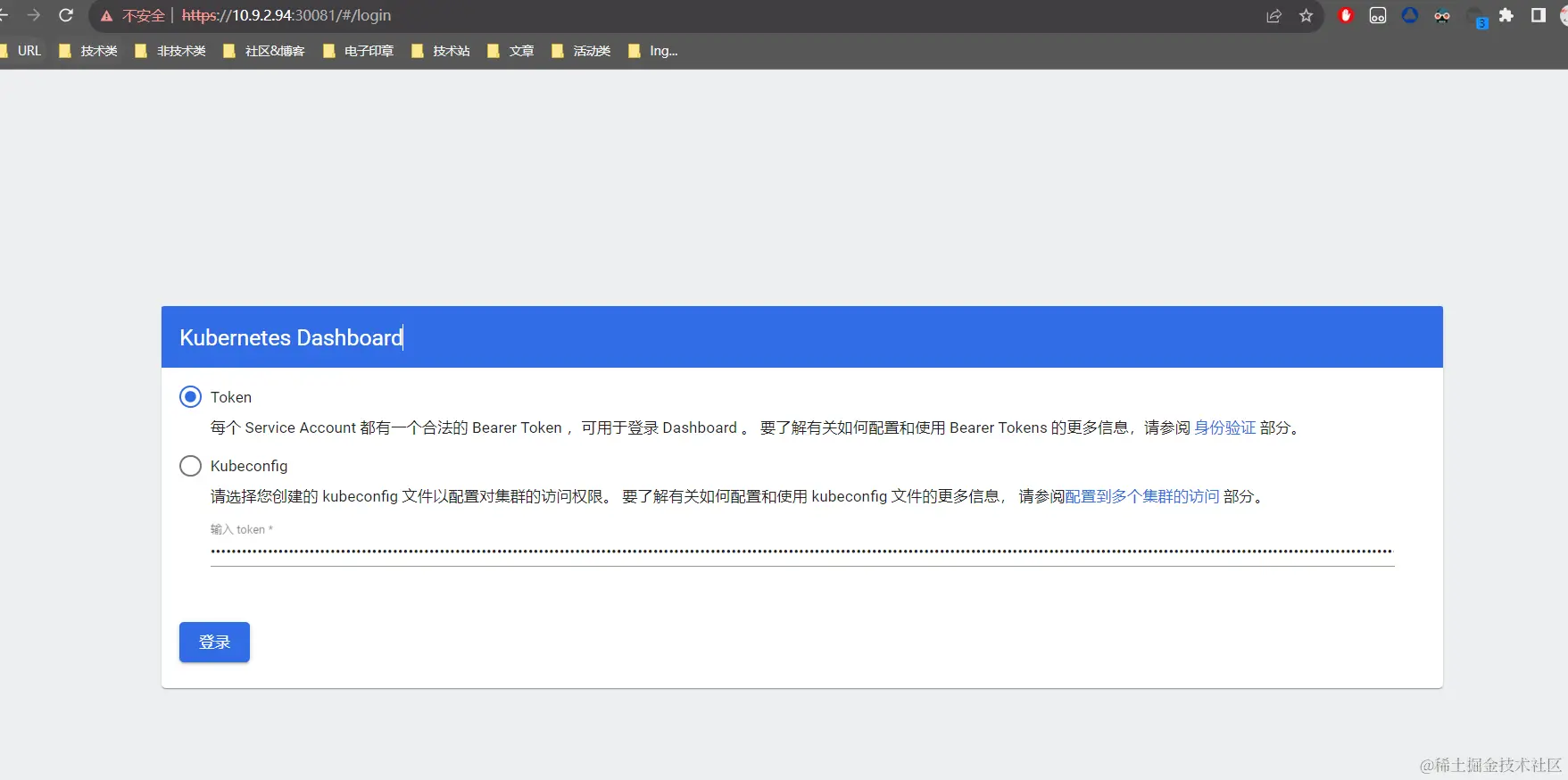
Task: Open the not-secure warning icon
Action: point(106,16)
